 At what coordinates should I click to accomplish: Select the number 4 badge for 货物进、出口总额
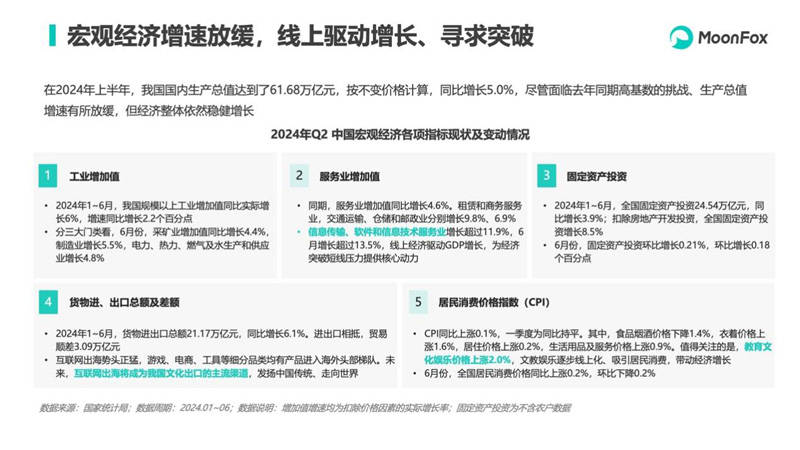tap(48, 300)
